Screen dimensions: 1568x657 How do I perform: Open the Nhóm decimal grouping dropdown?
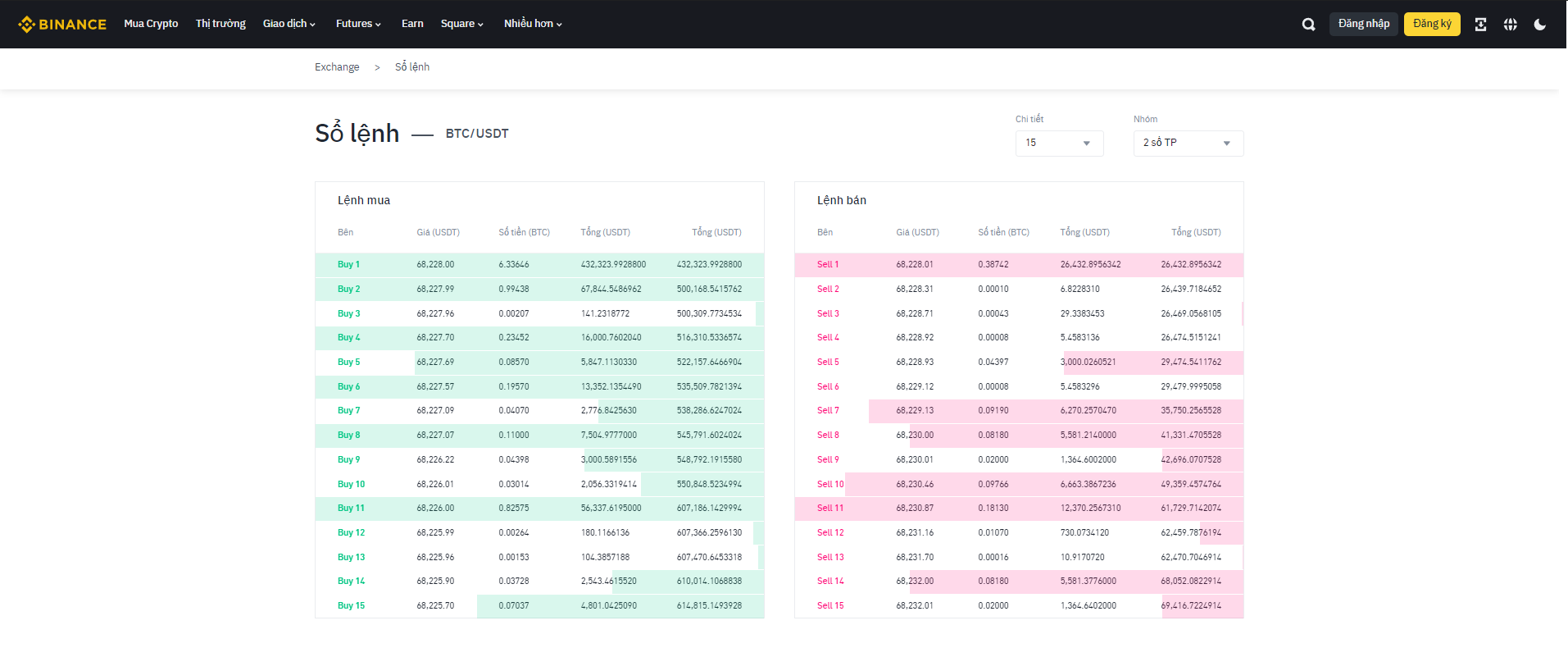[x=1188, y=143]
